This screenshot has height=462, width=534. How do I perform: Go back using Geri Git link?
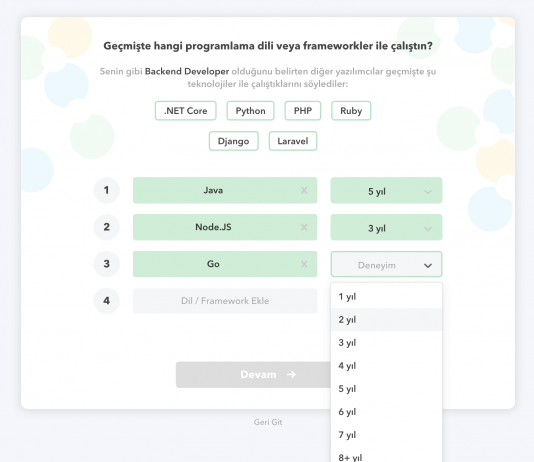[x=268, y=422]
